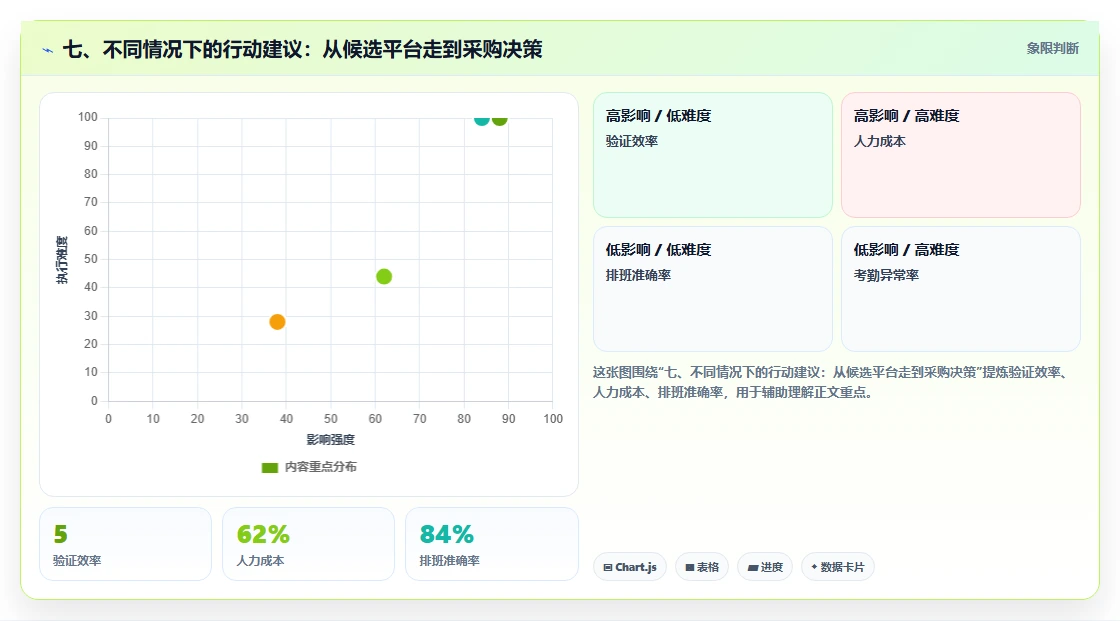Click the teal point at the chart's top edge
The height and width of the screenshot is (621, 1120).
pyautogui.click(x=482, y=119)
